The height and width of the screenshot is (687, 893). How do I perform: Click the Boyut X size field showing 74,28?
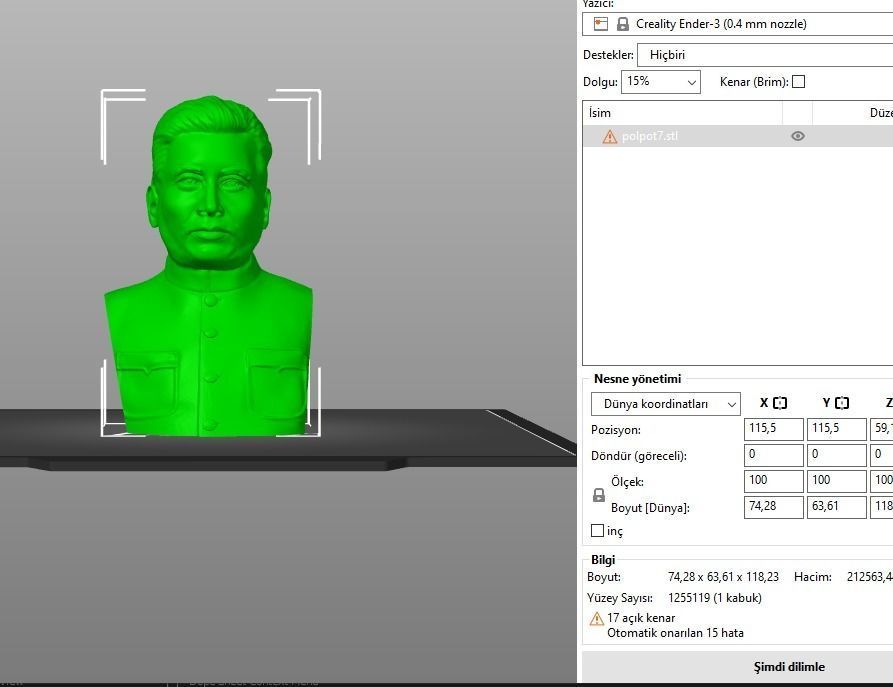point(773,507)
